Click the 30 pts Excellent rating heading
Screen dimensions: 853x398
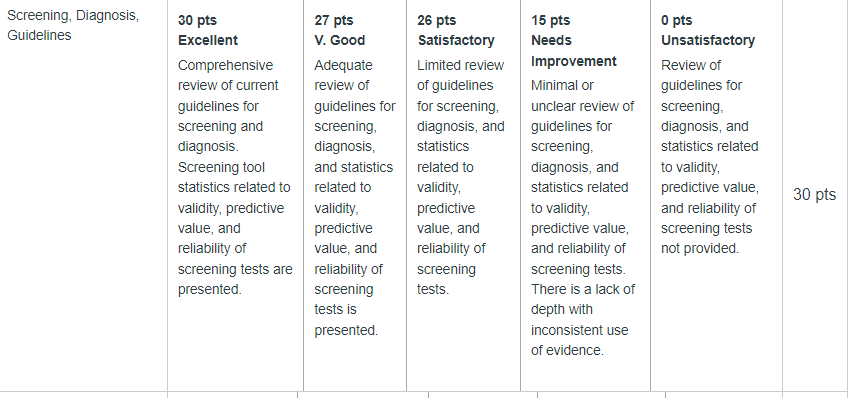click(208, 30)
